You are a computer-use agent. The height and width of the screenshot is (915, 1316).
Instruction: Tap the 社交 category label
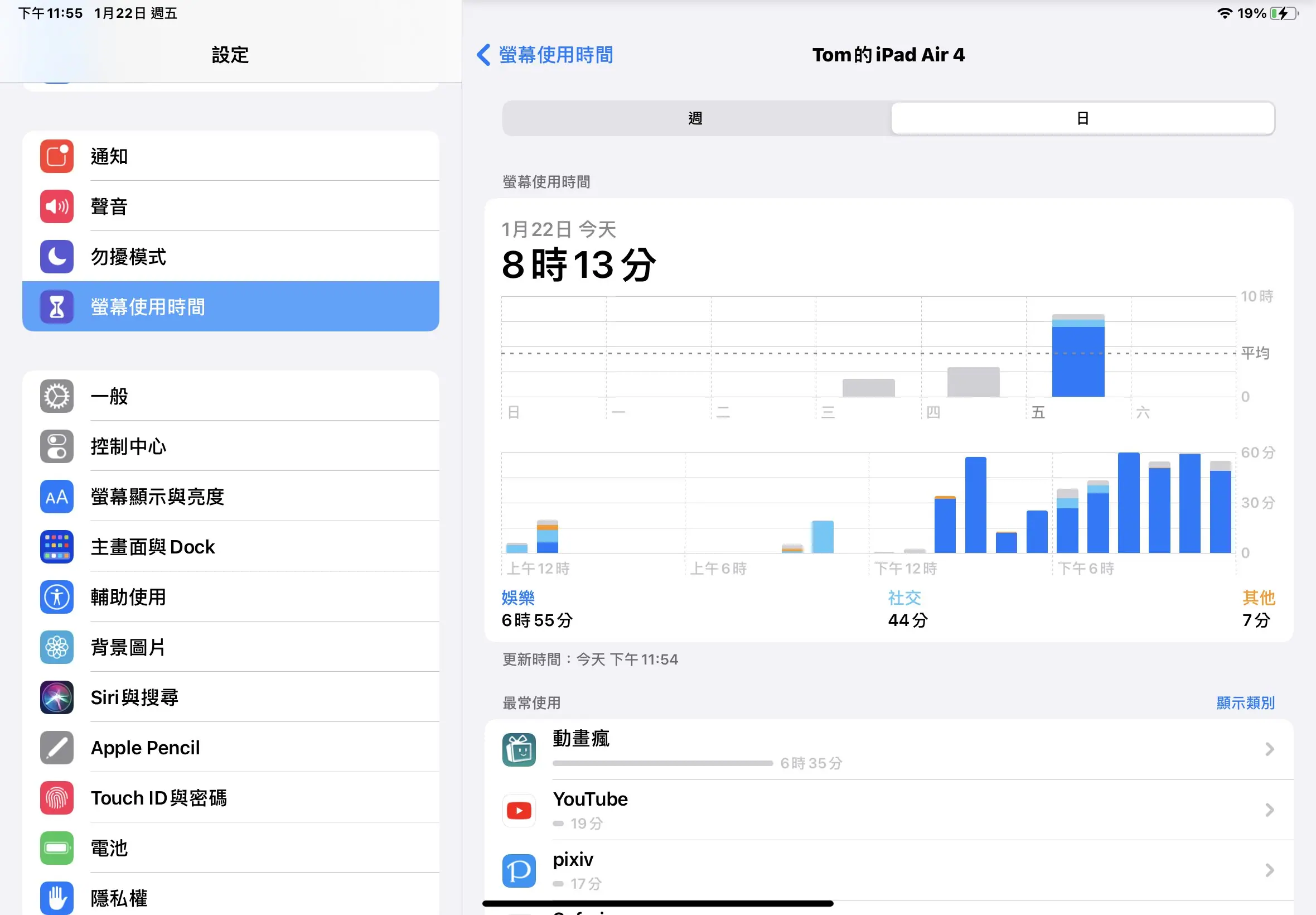[904, 598]
